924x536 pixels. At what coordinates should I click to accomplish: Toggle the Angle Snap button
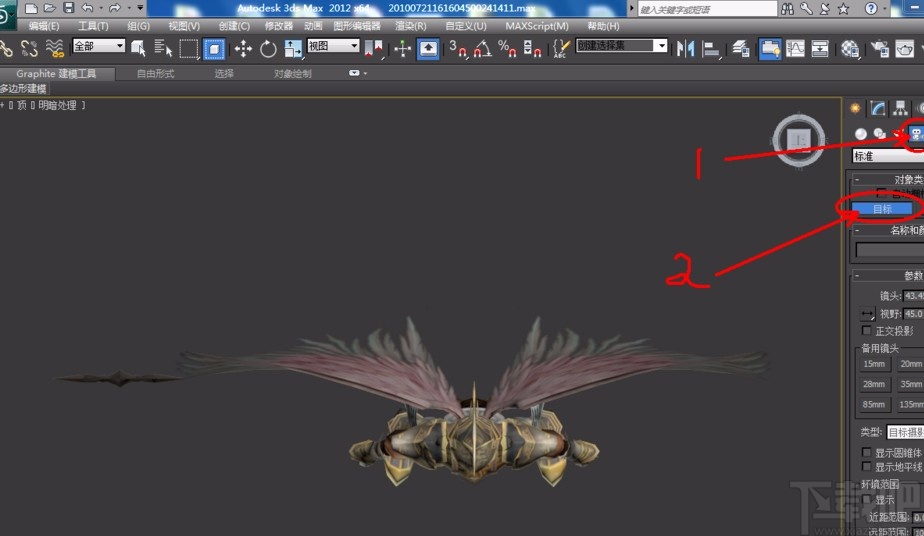pos(482,49)
